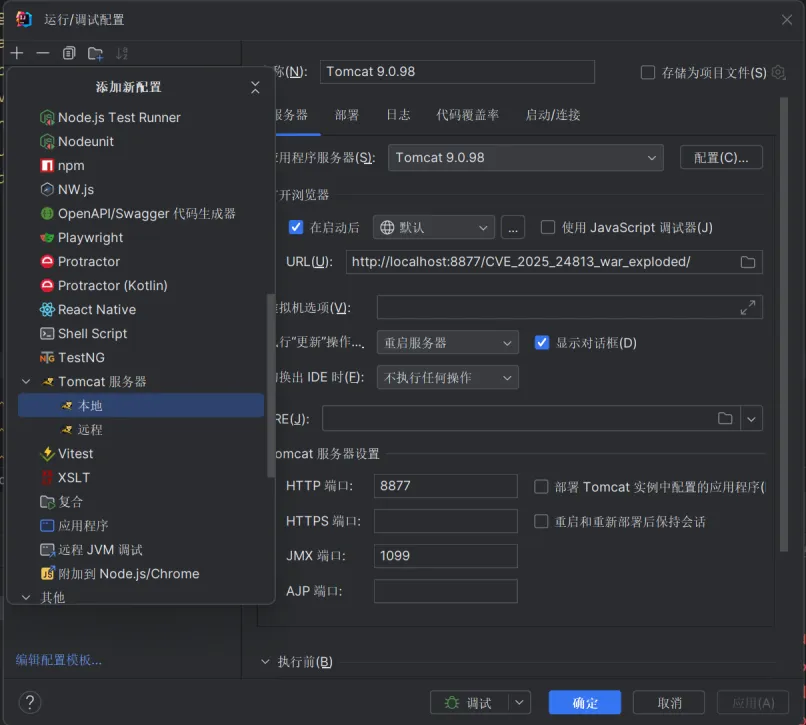This screenshot has height=725, width=806.
Task: Choose NW.js configuration type
Action: pos(141,189)
